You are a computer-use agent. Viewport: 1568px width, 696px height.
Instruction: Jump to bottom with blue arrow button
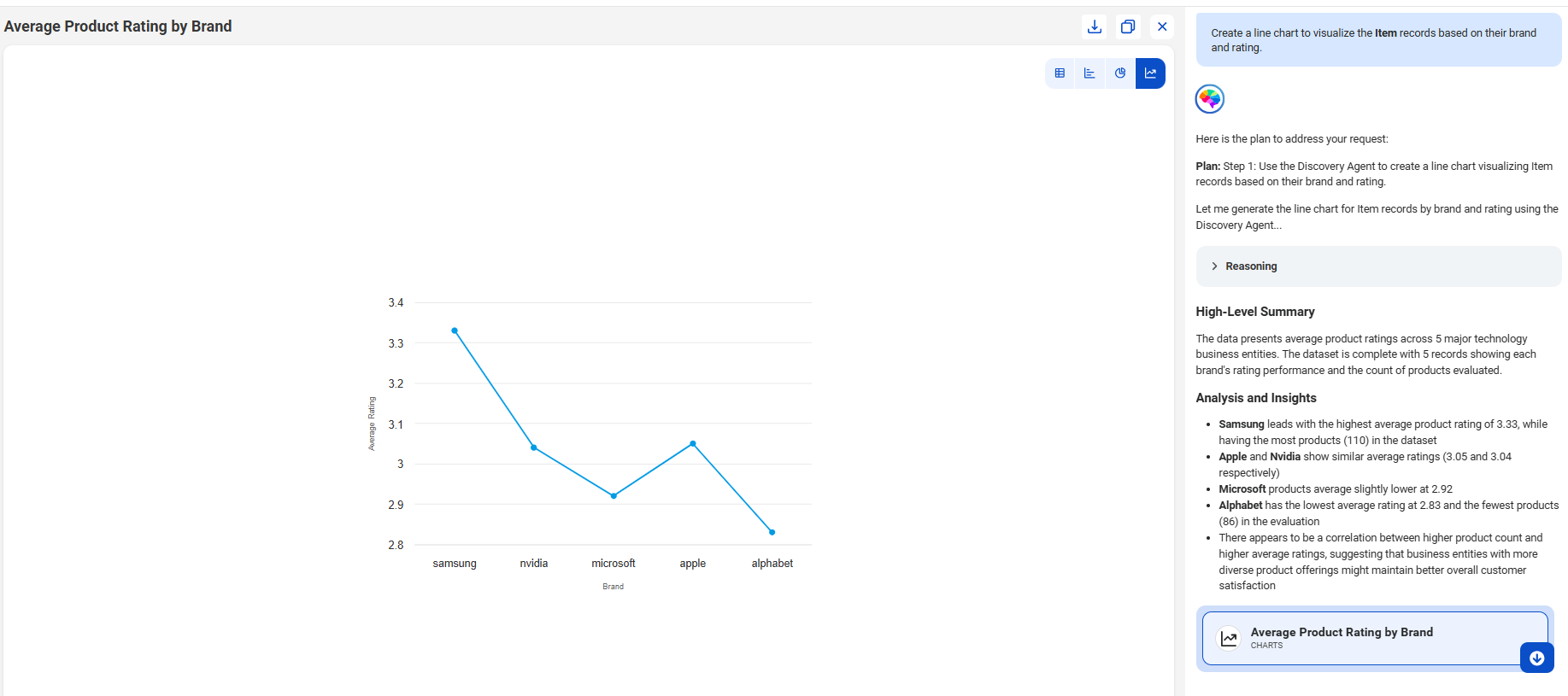pyautogui.click(x=1536, y=658)
